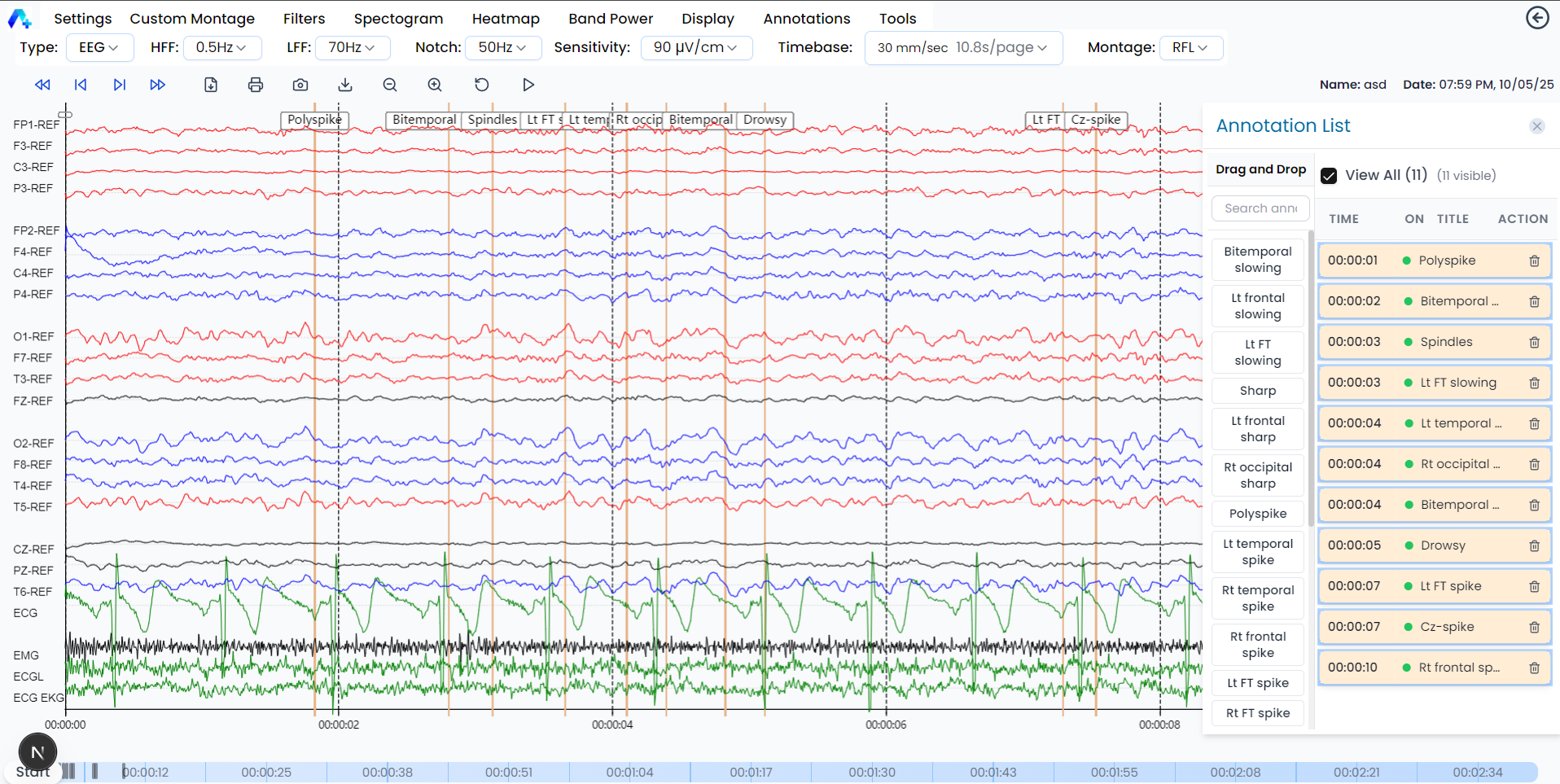Screen dimensions: 1560x784
Task: Click the export file icon
Action: [x=211, y=85]
